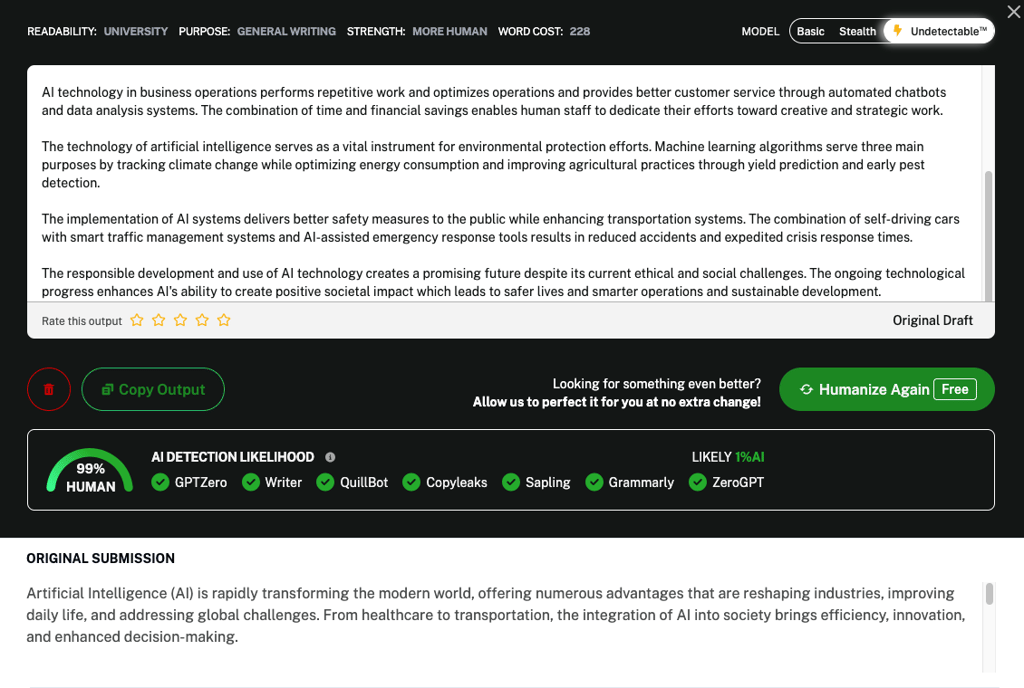Click the GPTZero green check icon
1024x688 pixels.
click(160, 482)
